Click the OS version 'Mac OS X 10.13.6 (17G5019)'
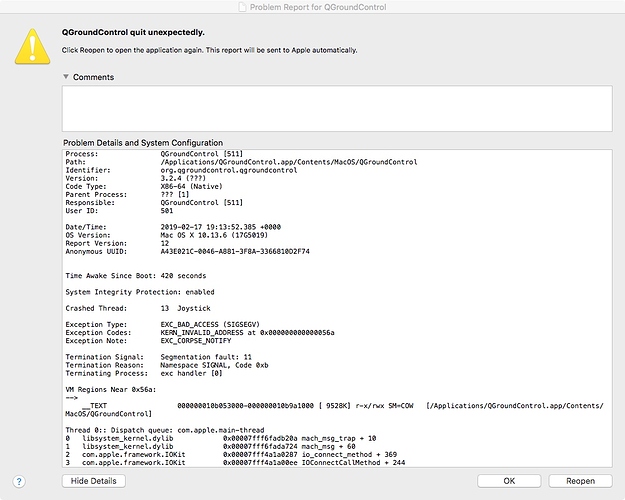 point(214,235)
